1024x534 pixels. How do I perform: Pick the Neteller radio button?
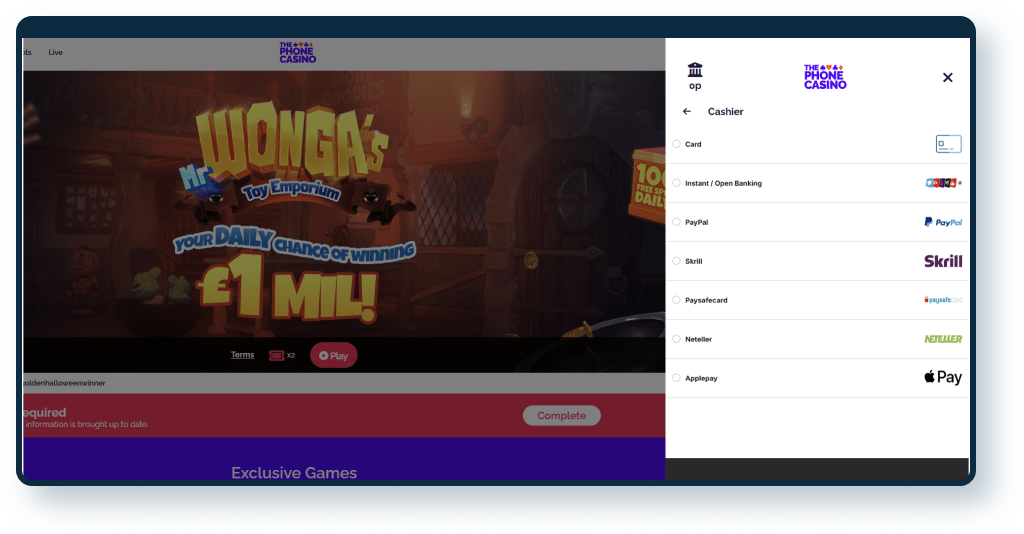pos(677,339)
